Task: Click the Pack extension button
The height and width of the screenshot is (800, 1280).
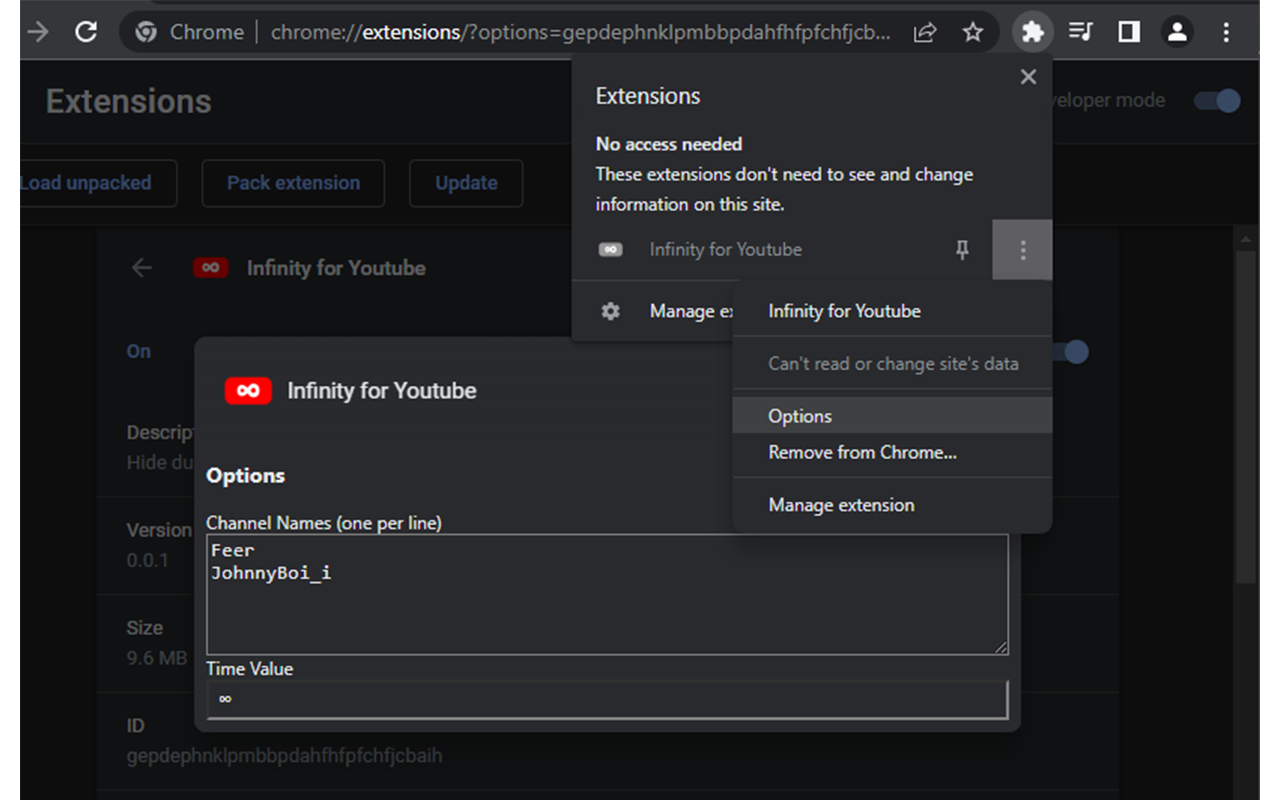Action: coord(293,183)
